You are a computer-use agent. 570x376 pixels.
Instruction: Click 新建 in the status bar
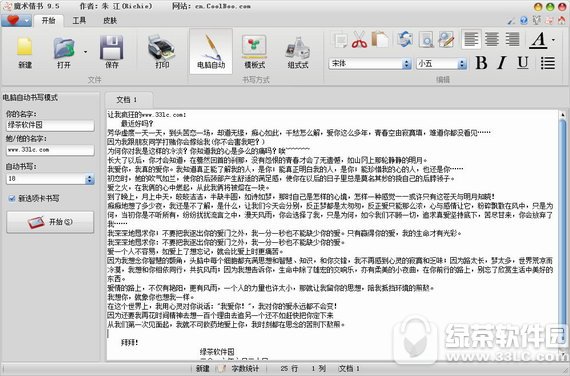202,368
